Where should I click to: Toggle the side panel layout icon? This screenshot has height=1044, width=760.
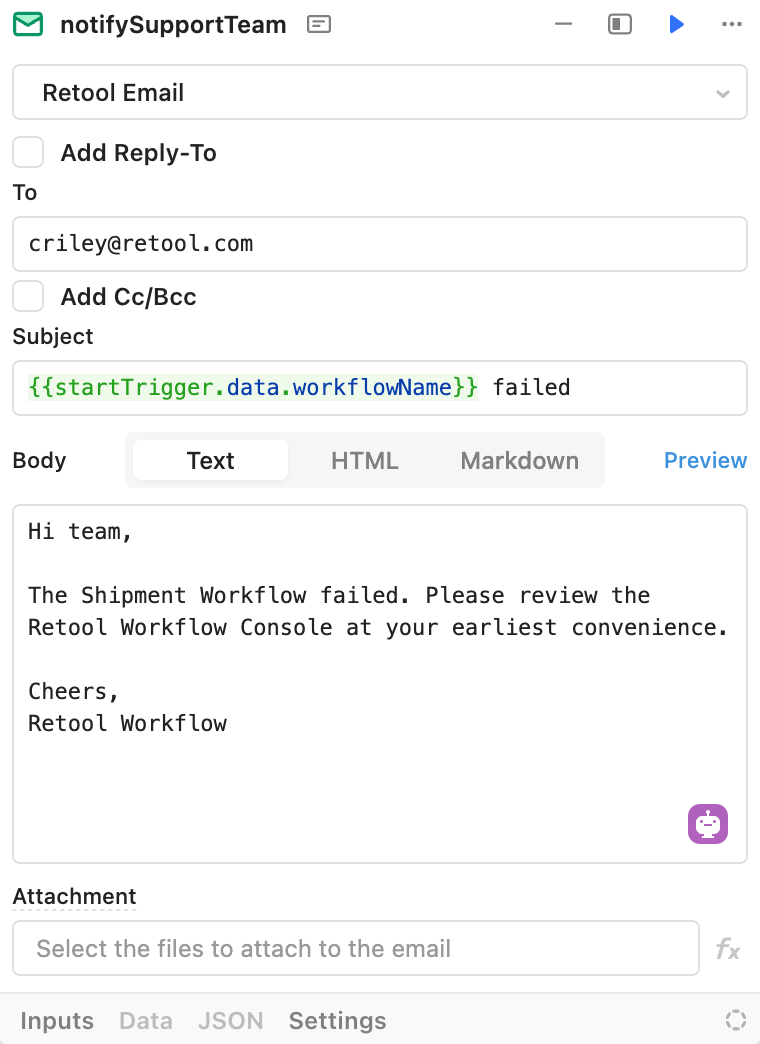pyautogui.click(x=619, y=25)
